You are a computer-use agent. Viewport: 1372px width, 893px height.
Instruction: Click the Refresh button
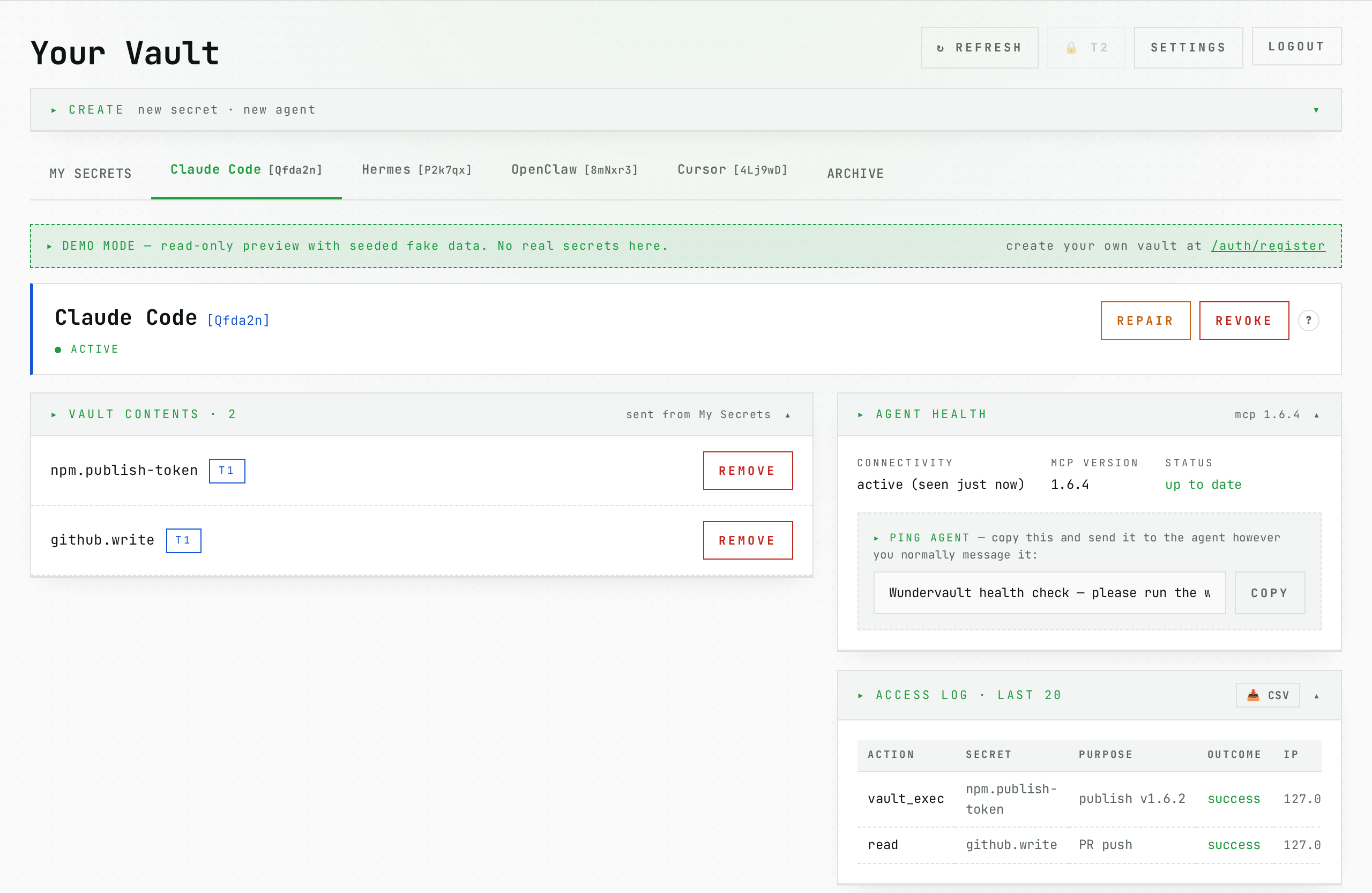(979, 47)
